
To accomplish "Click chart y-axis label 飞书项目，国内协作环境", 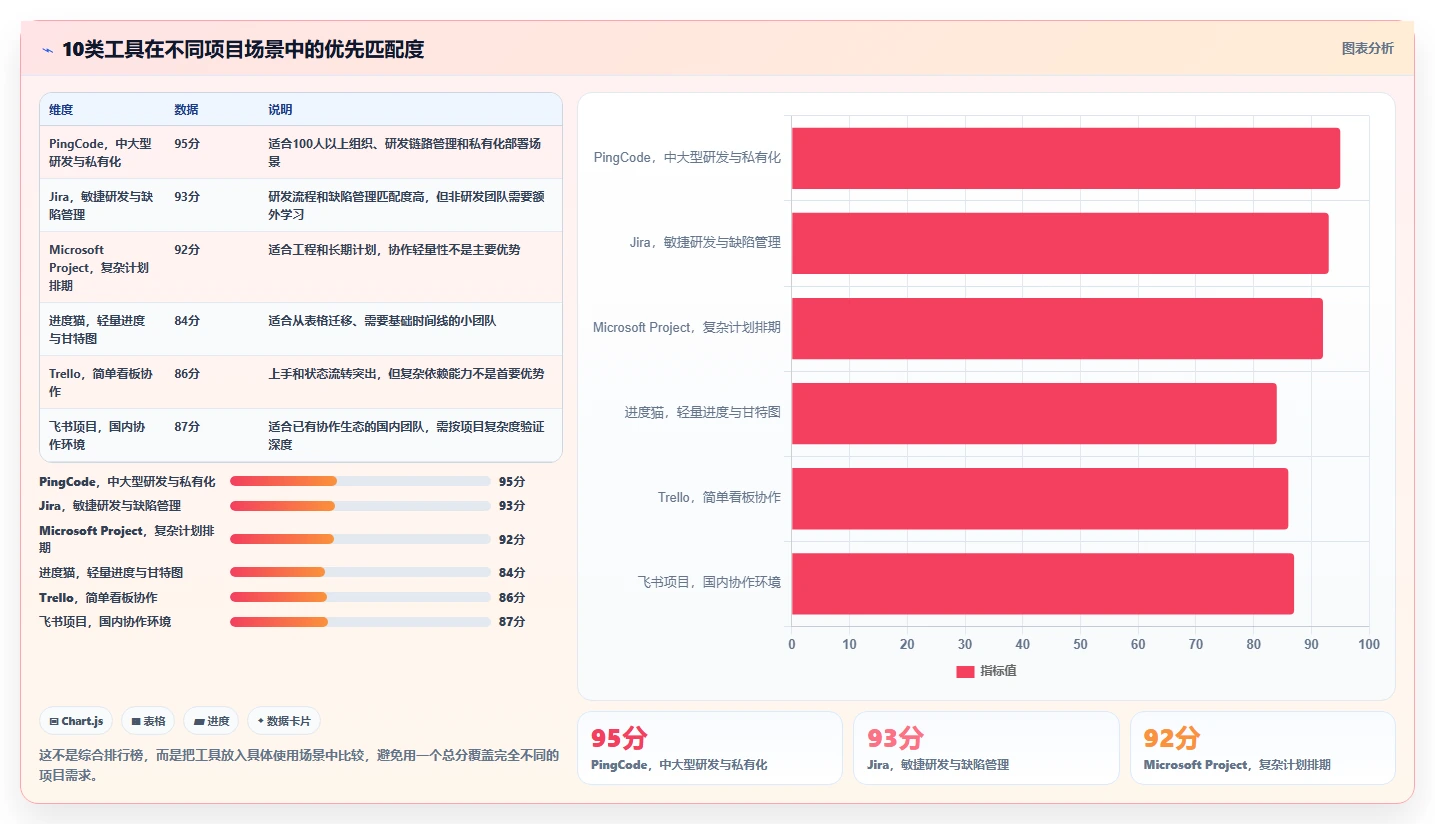I will (710, 582).
